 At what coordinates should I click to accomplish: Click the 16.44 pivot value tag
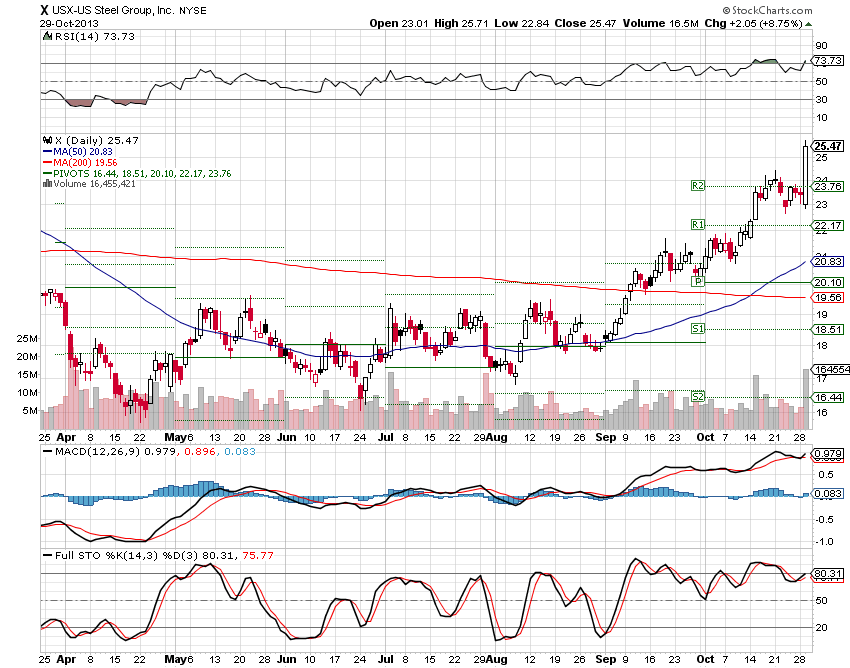point(828,397)
